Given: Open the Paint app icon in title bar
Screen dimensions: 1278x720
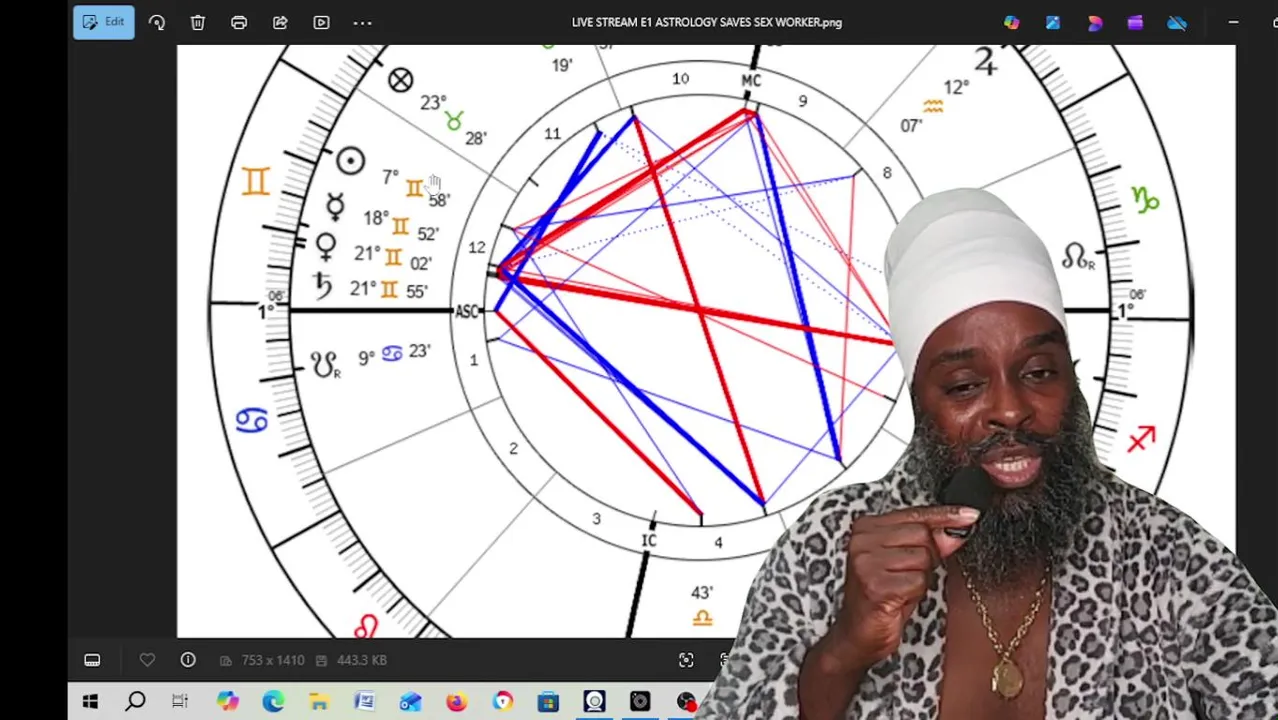Looking at the screenshot, I should [x=1053, y=22].
